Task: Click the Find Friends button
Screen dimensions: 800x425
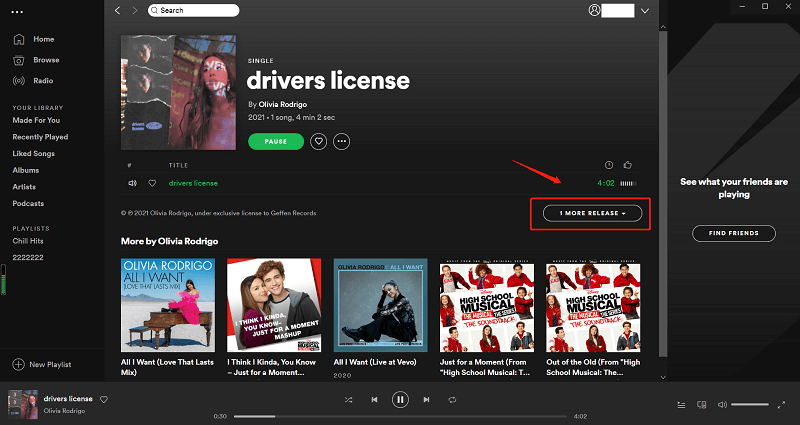Action: (734, 233)
